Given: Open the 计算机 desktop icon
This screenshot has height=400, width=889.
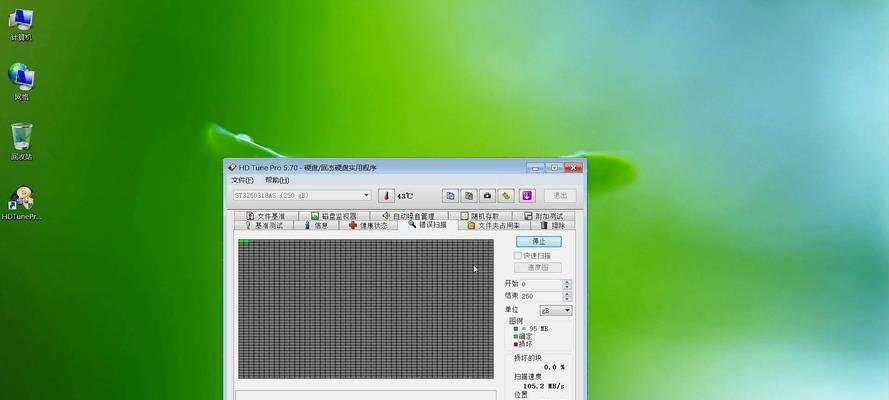Looking at the screenshot, I should pos(21,24).
